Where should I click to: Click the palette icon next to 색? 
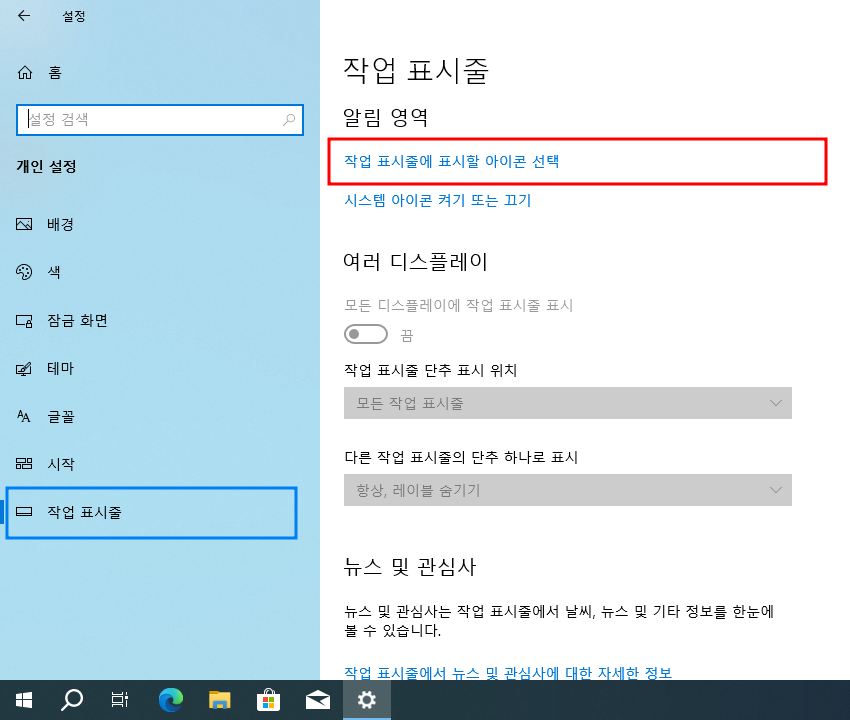click(x=24, y=272)
